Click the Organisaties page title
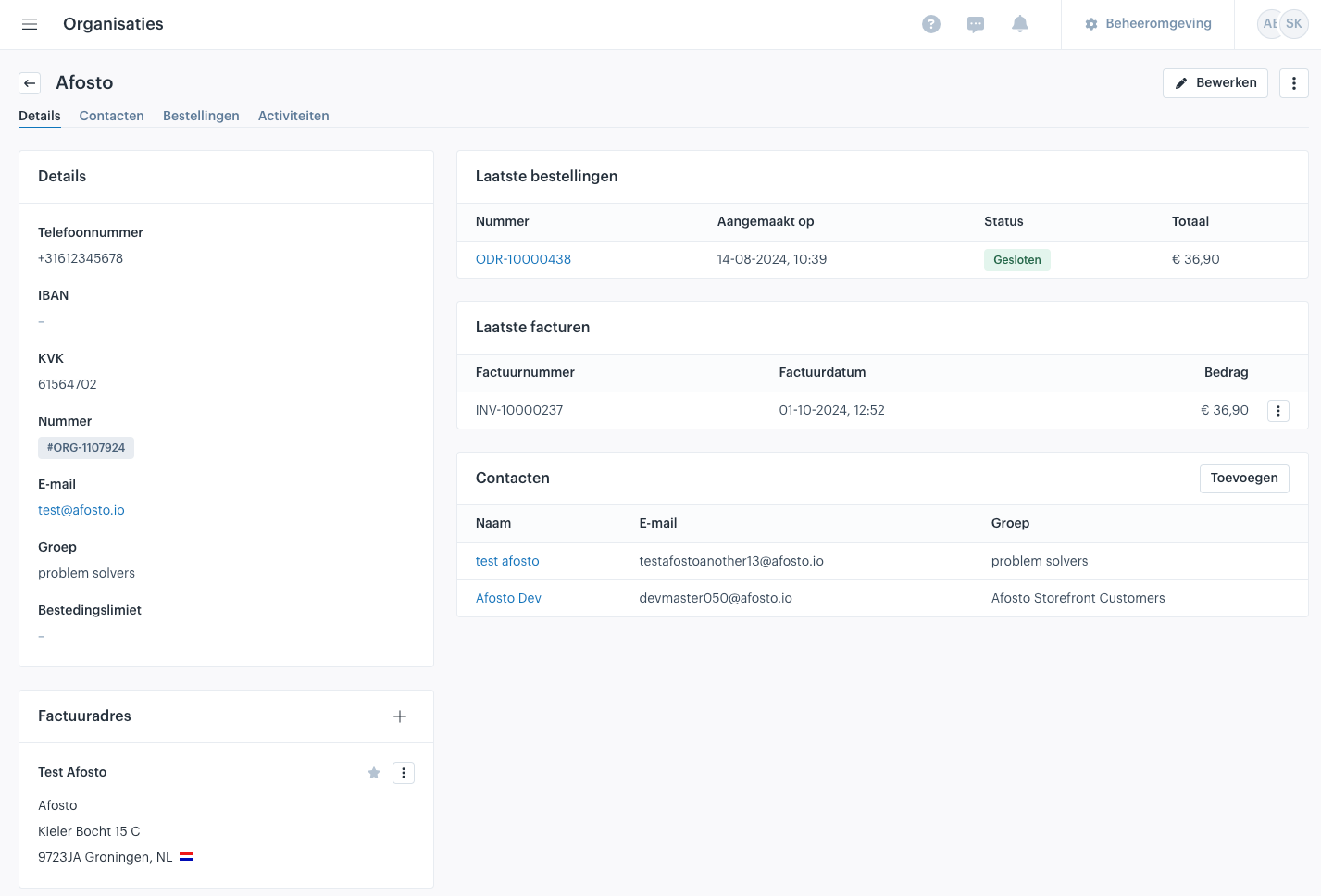1321x896 pixels. 113,24
